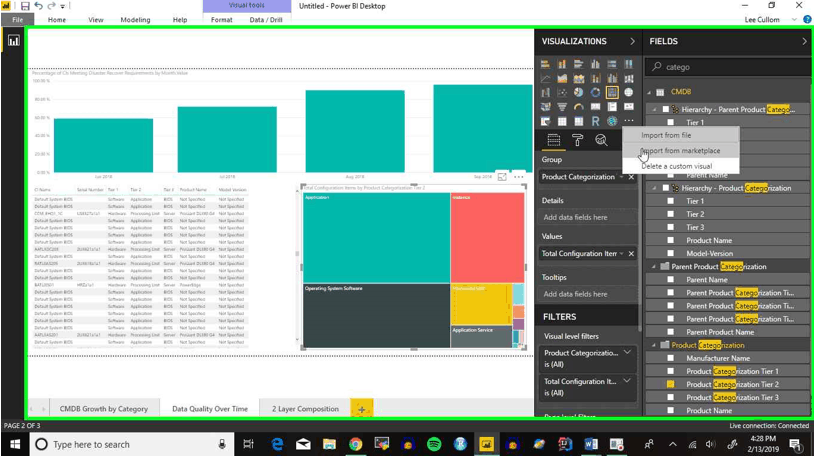Image resolution: width=816 pixels, height=456 pixels.
Task: Collapse Hierarchy - Product Categorization node
Action: point(654,188)
